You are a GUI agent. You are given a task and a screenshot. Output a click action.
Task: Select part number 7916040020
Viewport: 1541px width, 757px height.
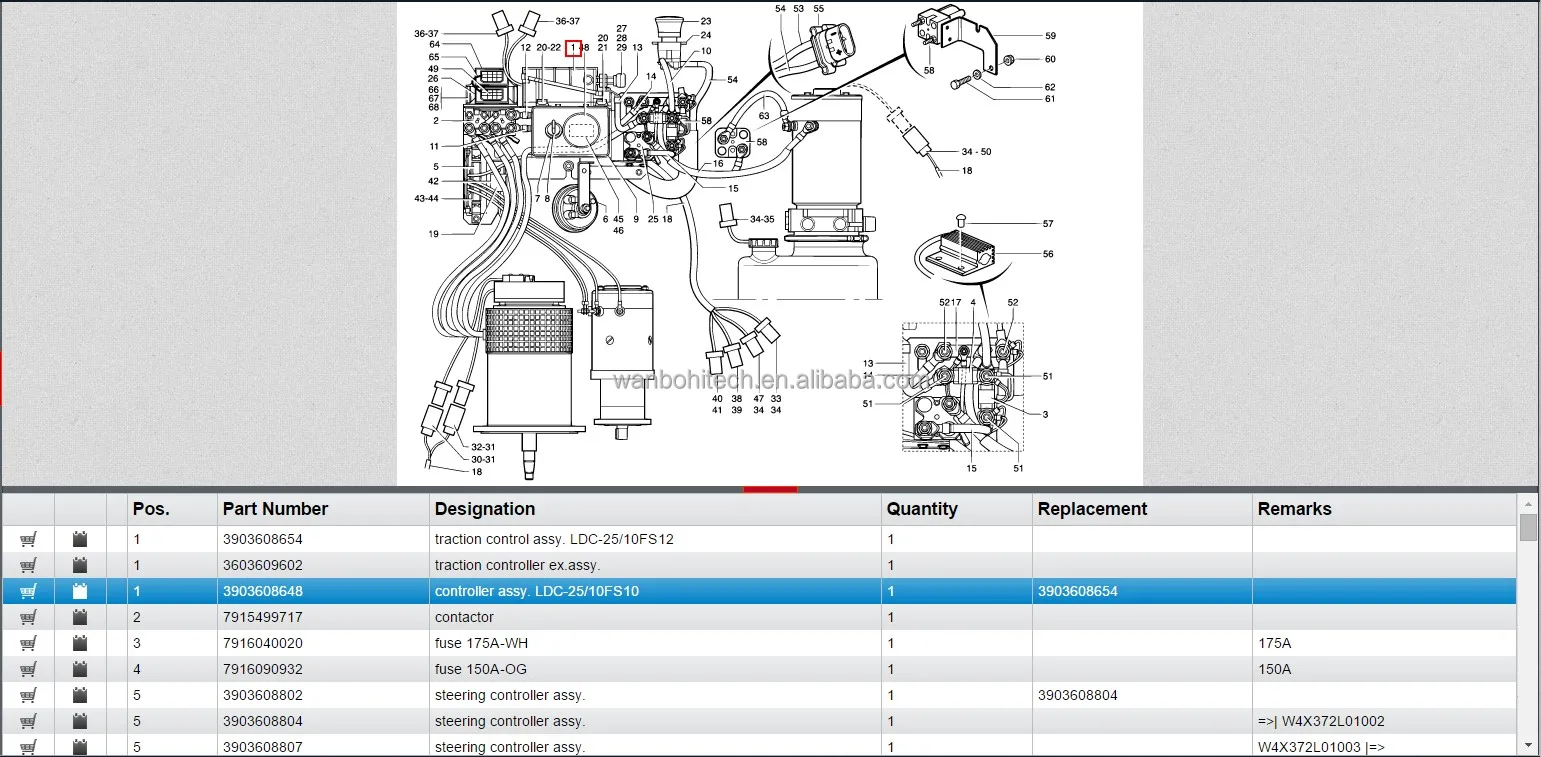coord(262,643)
